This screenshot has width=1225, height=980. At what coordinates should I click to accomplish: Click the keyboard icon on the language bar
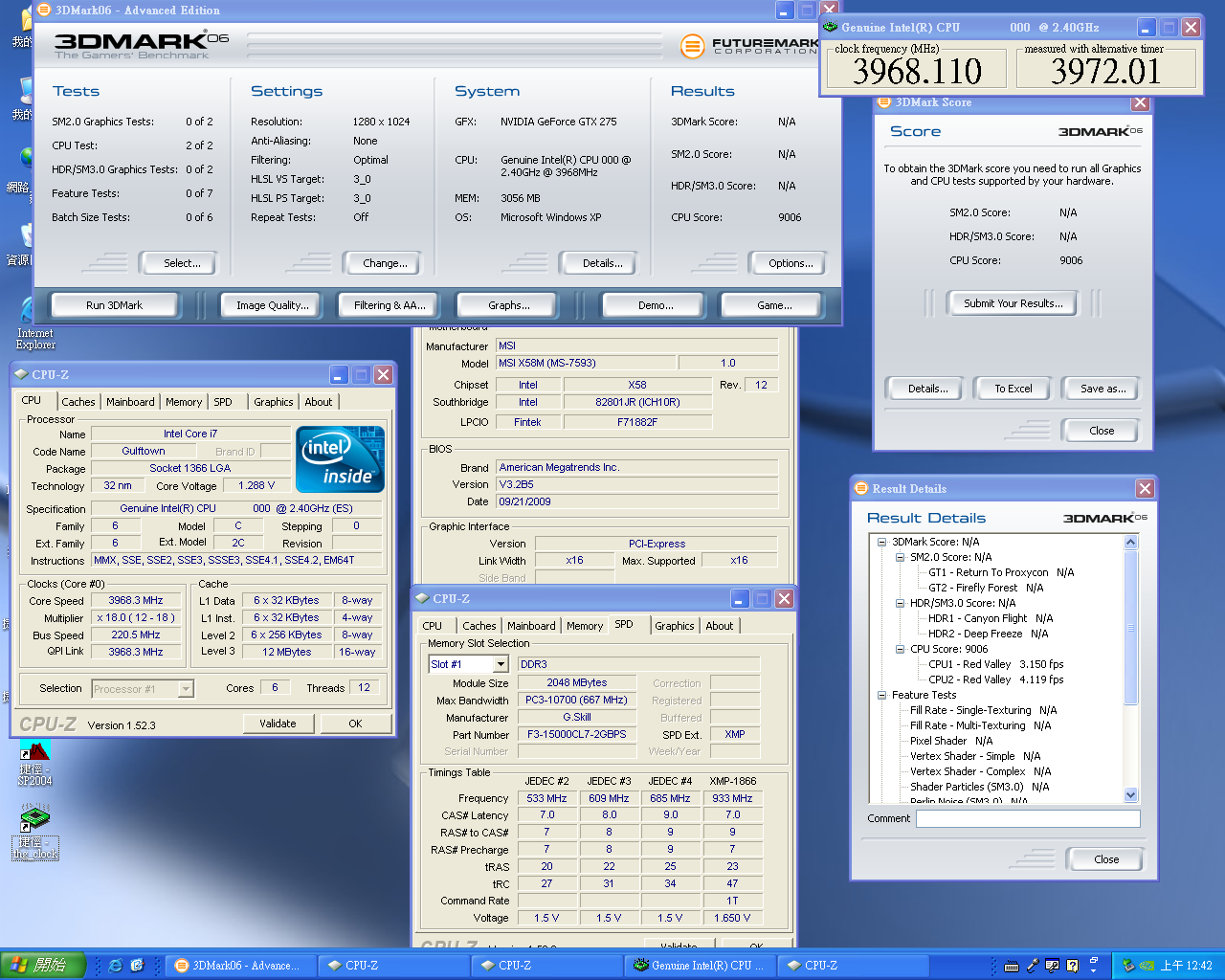click(1012, 967)
